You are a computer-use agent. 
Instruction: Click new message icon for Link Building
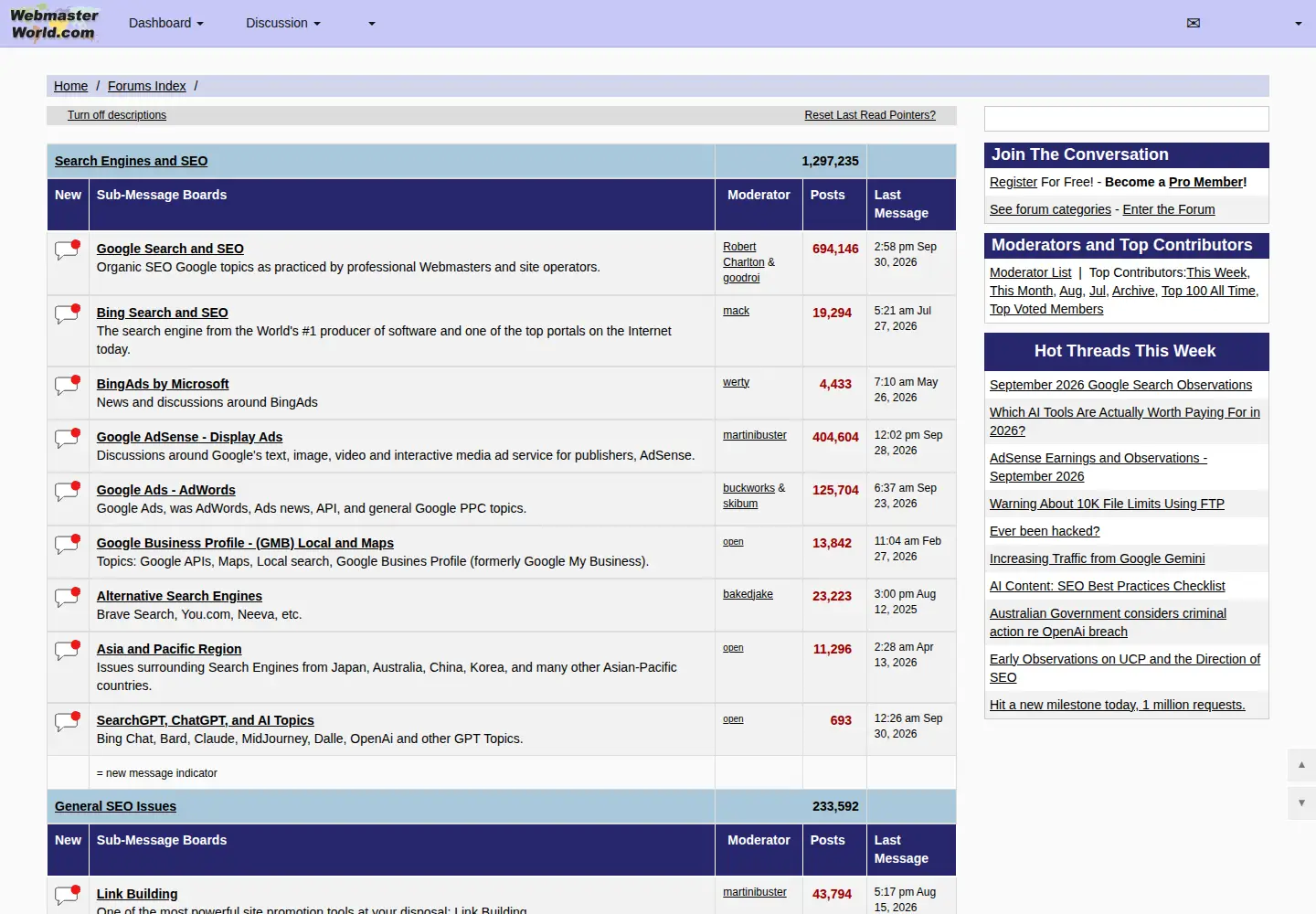[x=68, y=895]
